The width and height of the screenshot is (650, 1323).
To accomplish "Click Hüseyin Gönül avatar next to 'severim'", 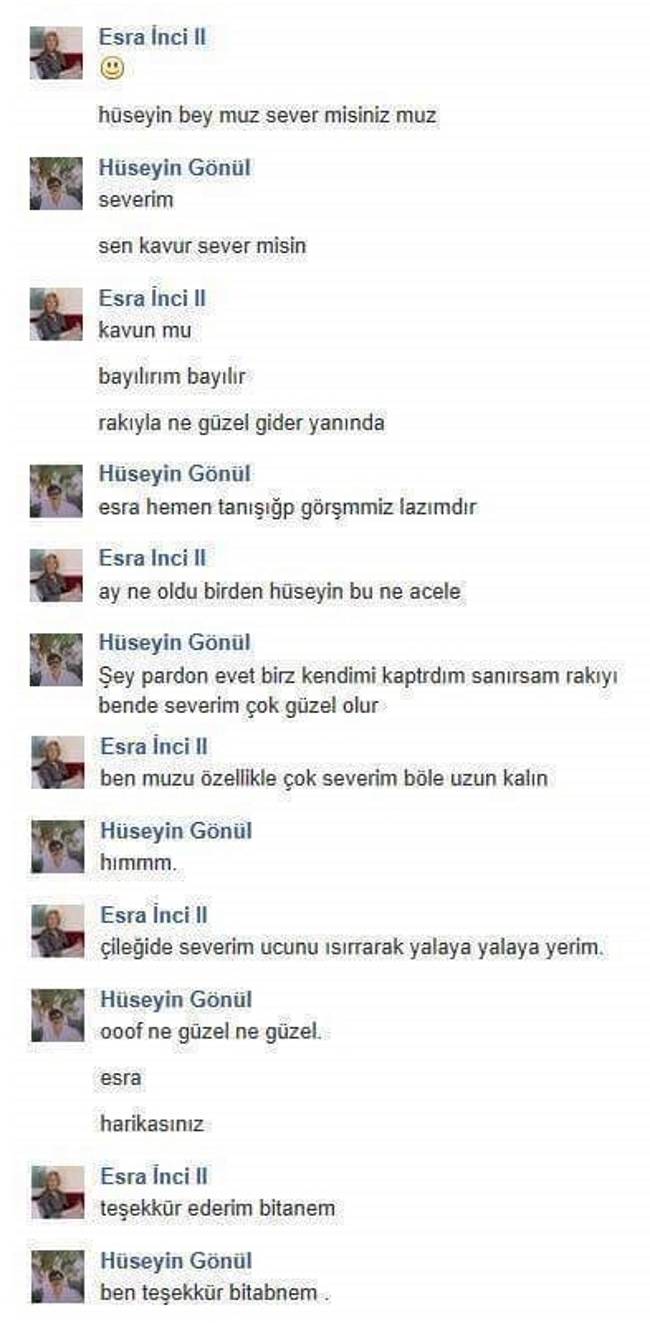I will (57, 184).
